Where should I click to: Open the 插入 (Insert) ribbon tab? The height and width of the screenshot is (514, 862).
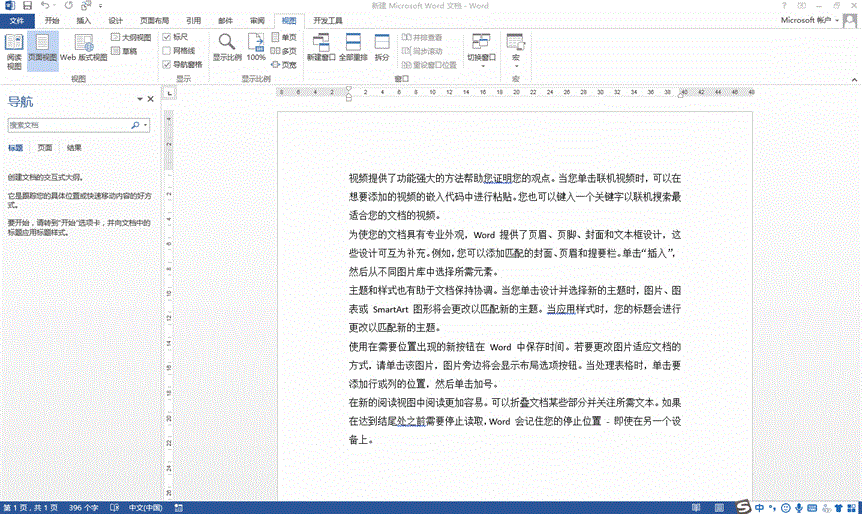tap(83, 20)
